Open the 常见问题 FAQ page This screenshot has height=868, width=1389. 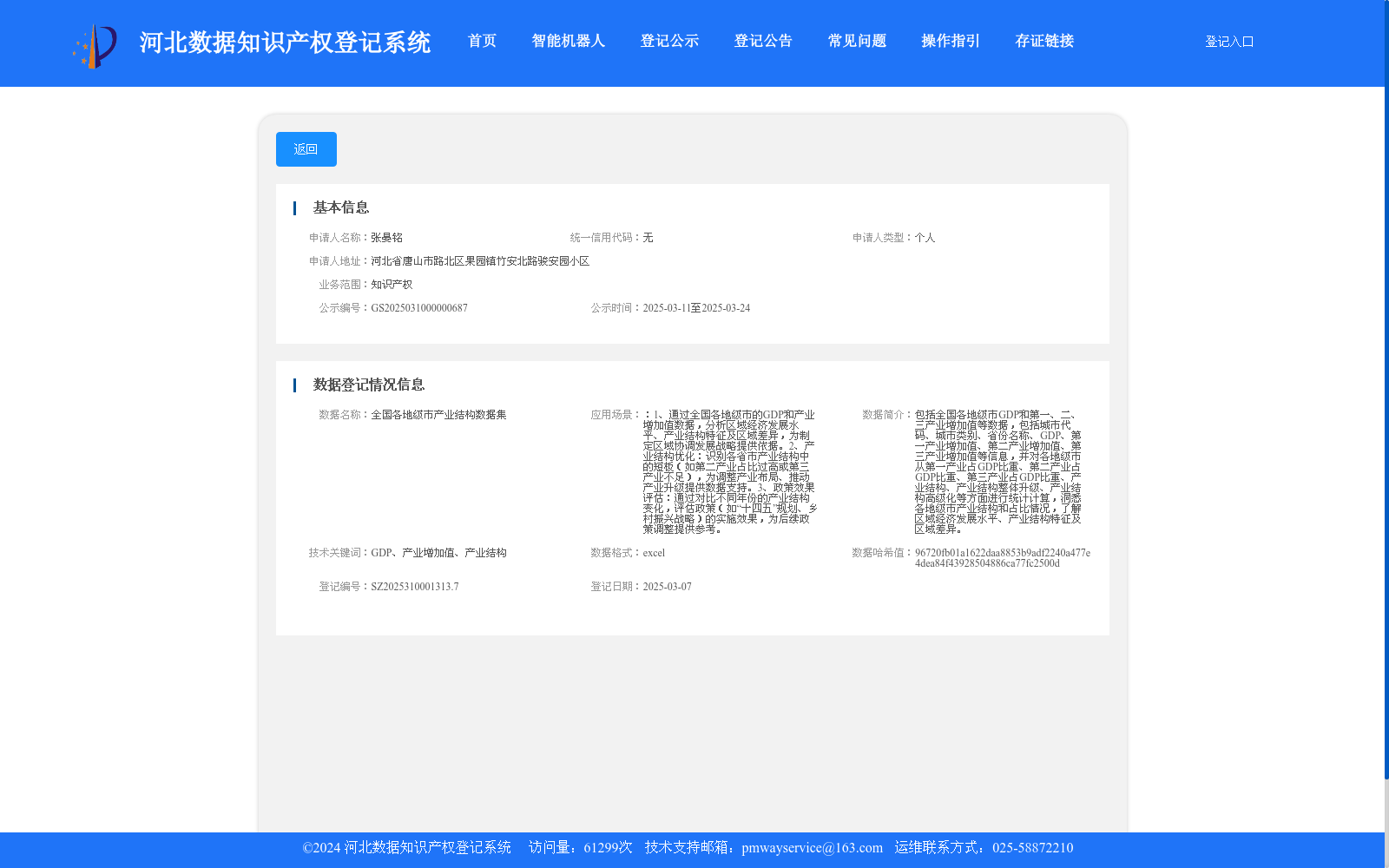(x=856, y=41)
